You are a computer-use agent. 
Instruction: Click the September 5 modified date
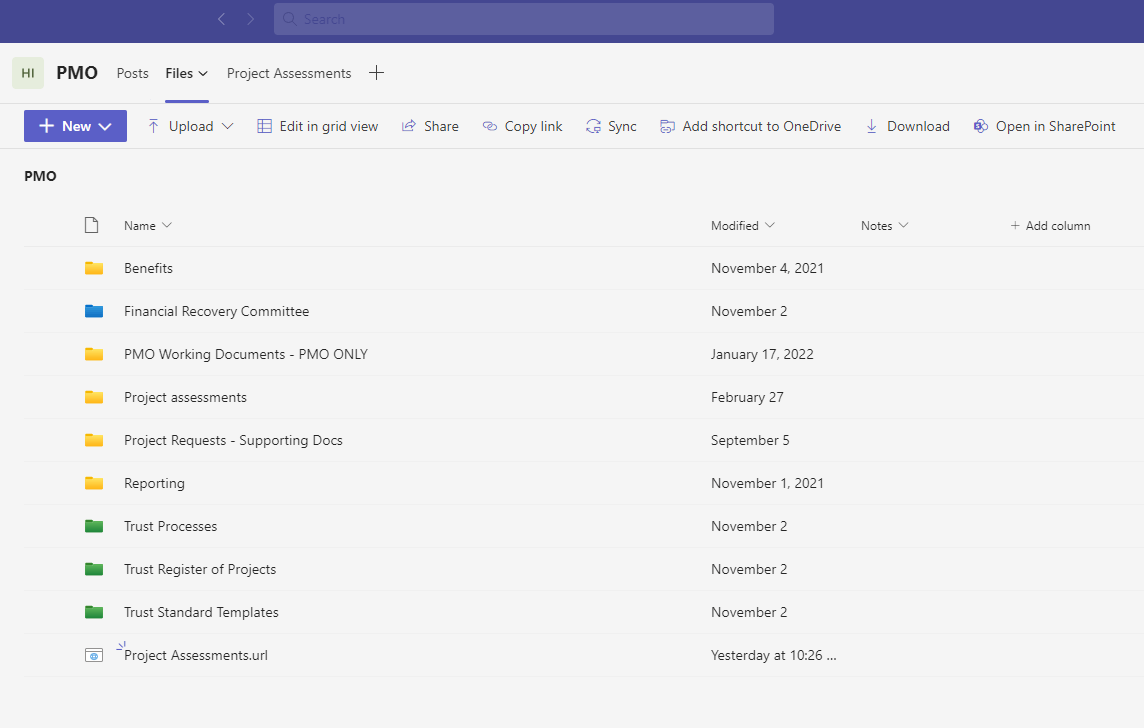click(x=750, y=440)
